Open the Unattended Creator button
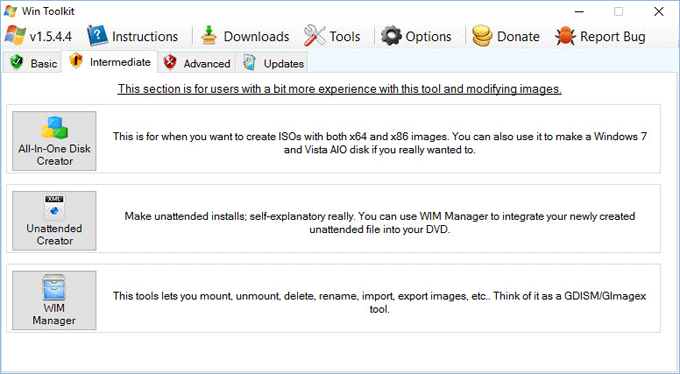Screen dimensions: 680x374 [x=54, y=221]
